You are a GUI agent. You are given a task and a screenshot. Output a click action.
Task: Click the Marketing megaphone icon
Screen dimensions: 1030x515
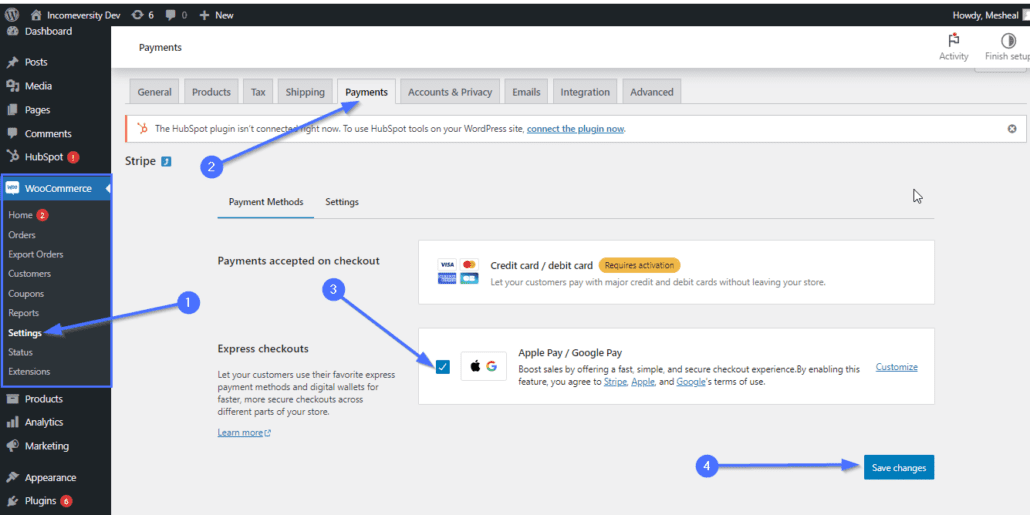12,446
